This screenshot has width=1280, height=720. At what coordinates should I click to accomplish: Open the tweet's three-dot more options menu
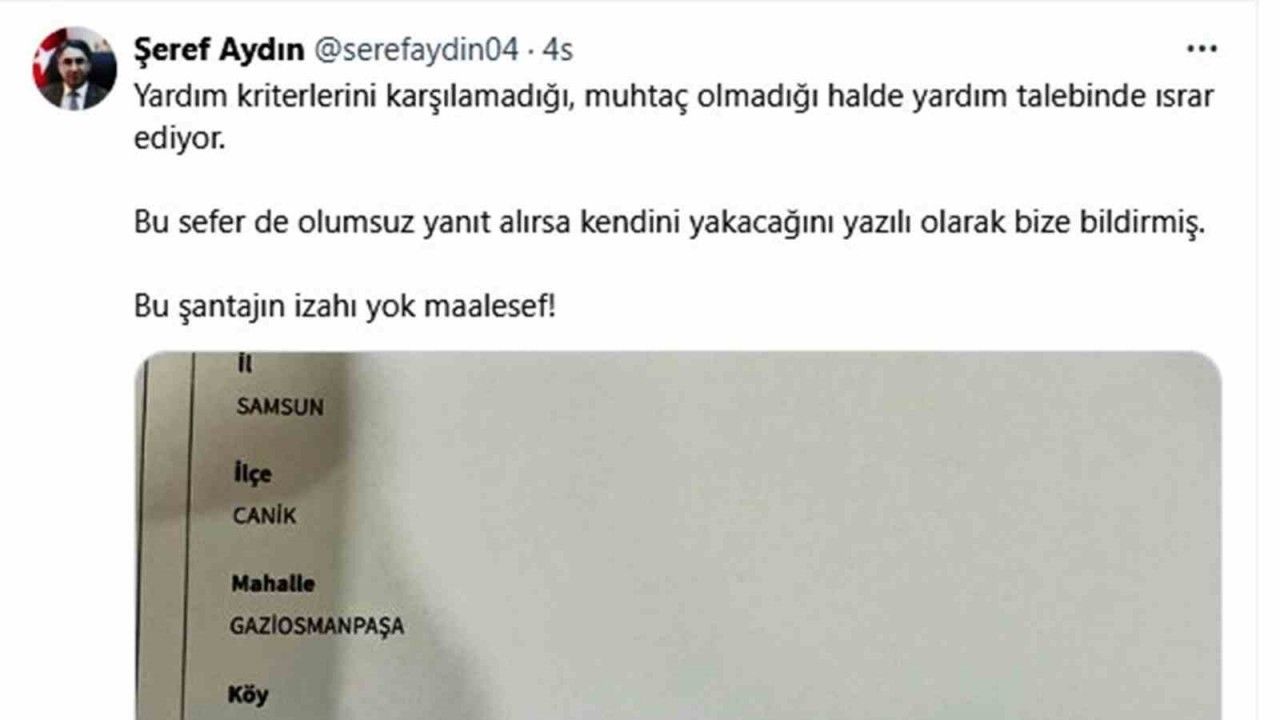click(x=1201, y=49)
